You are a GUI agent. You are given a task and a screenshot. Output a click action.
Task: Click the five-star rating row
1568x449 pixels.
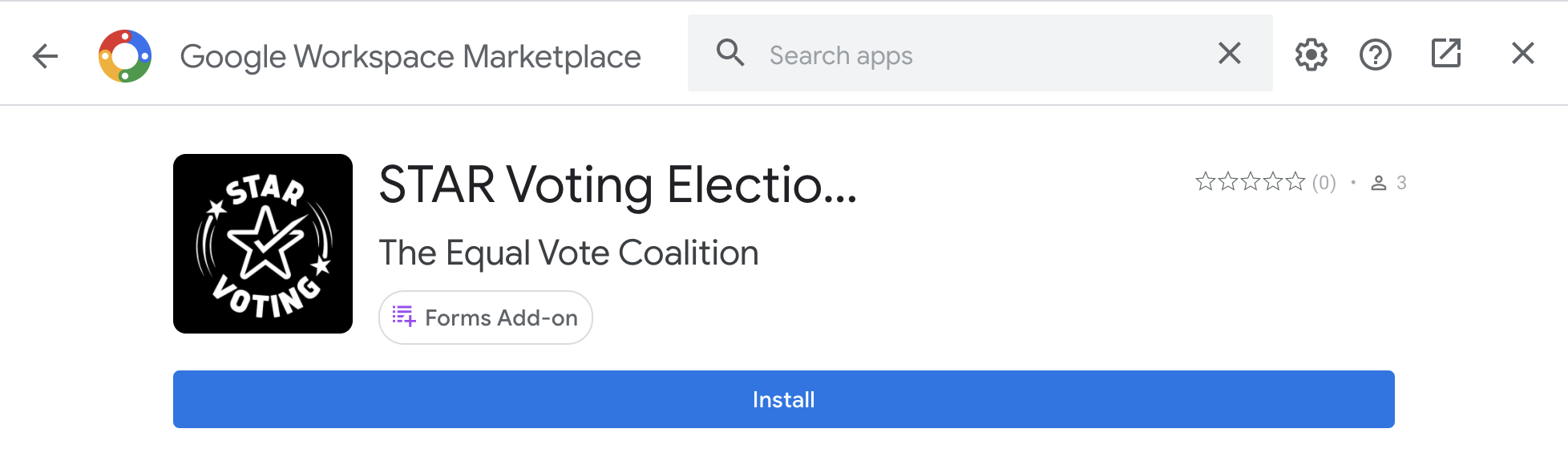tap(1251, 183)
